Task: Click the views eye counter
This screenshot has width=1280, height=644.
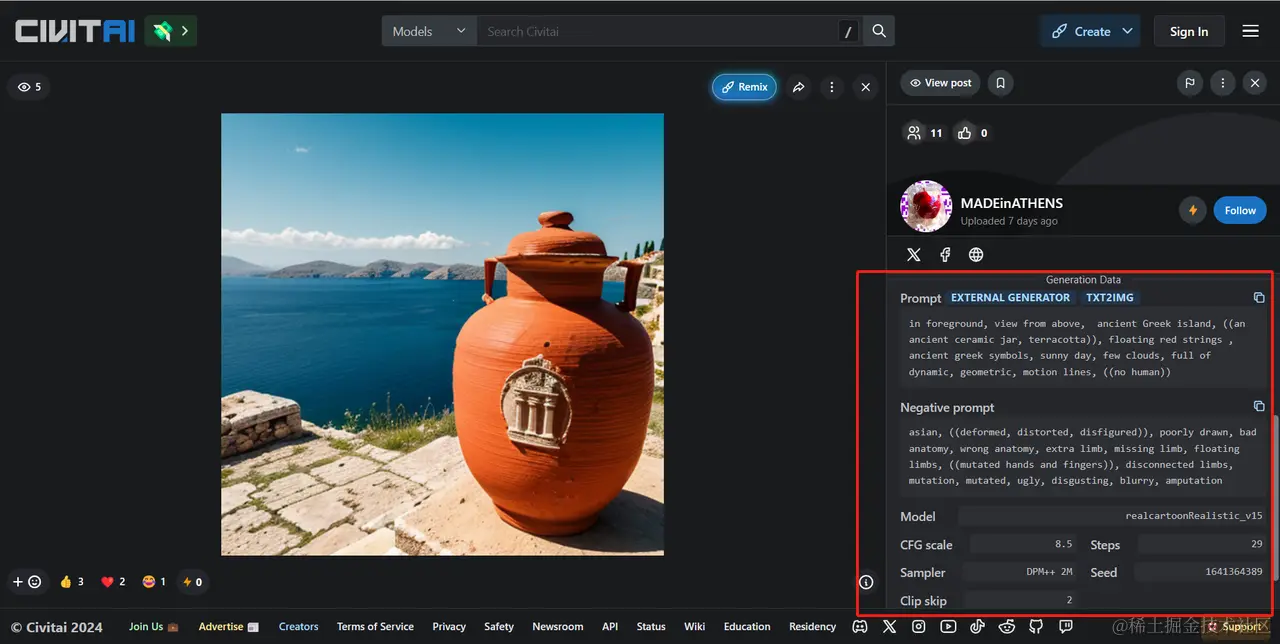Action: click(x=30, y=87)
